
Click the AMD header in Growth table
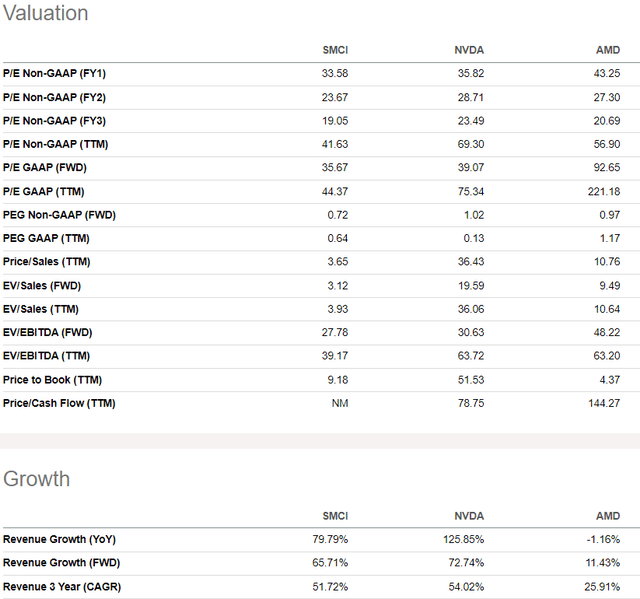pos(608,516)
